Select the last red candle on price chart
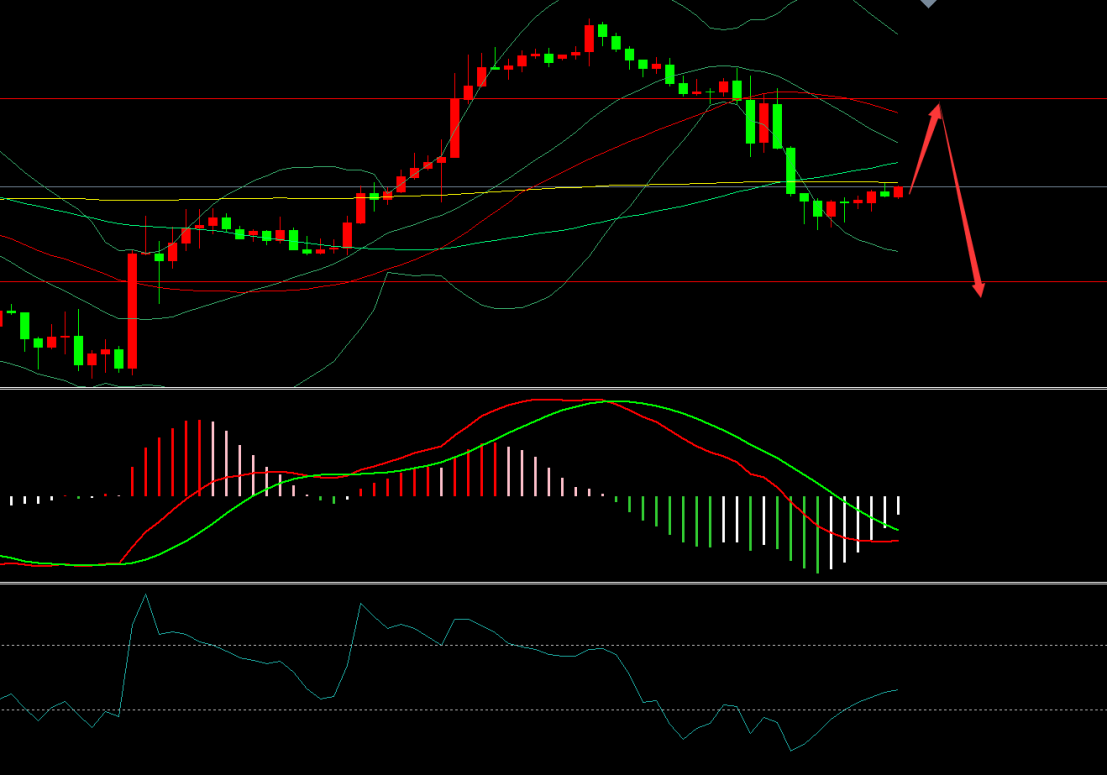Screen dimensions: 1108x776 coord(898,192)
